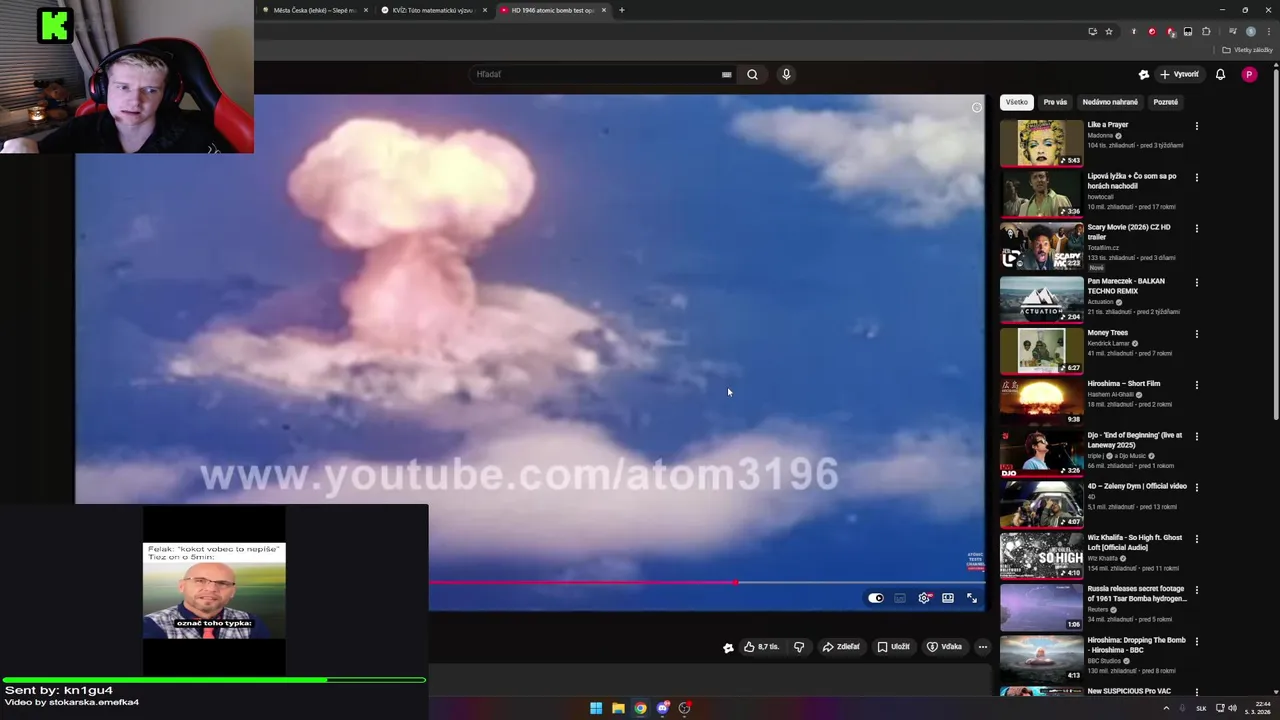Screen dimensions: 1280x720
Task: Open Windows Start menu
Action: tap(596, 708)
